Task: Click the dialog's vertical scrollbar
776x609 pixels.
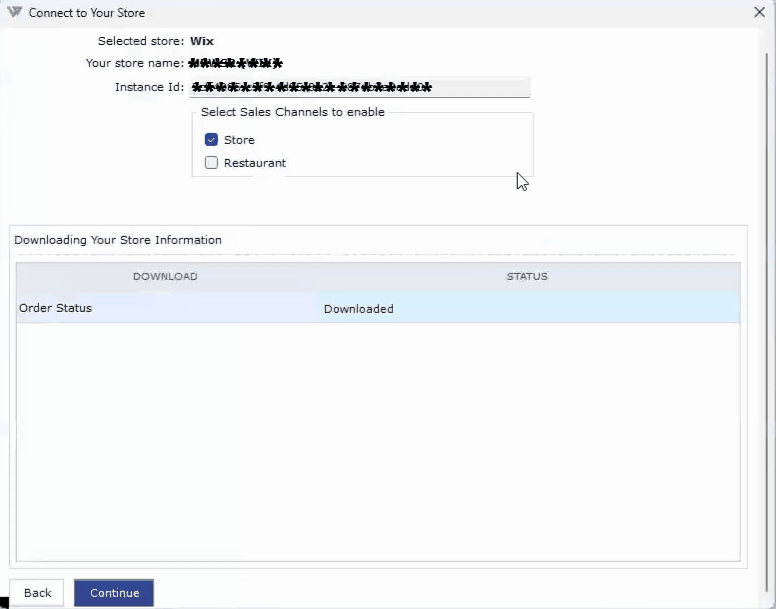Action: click(768, 300)
